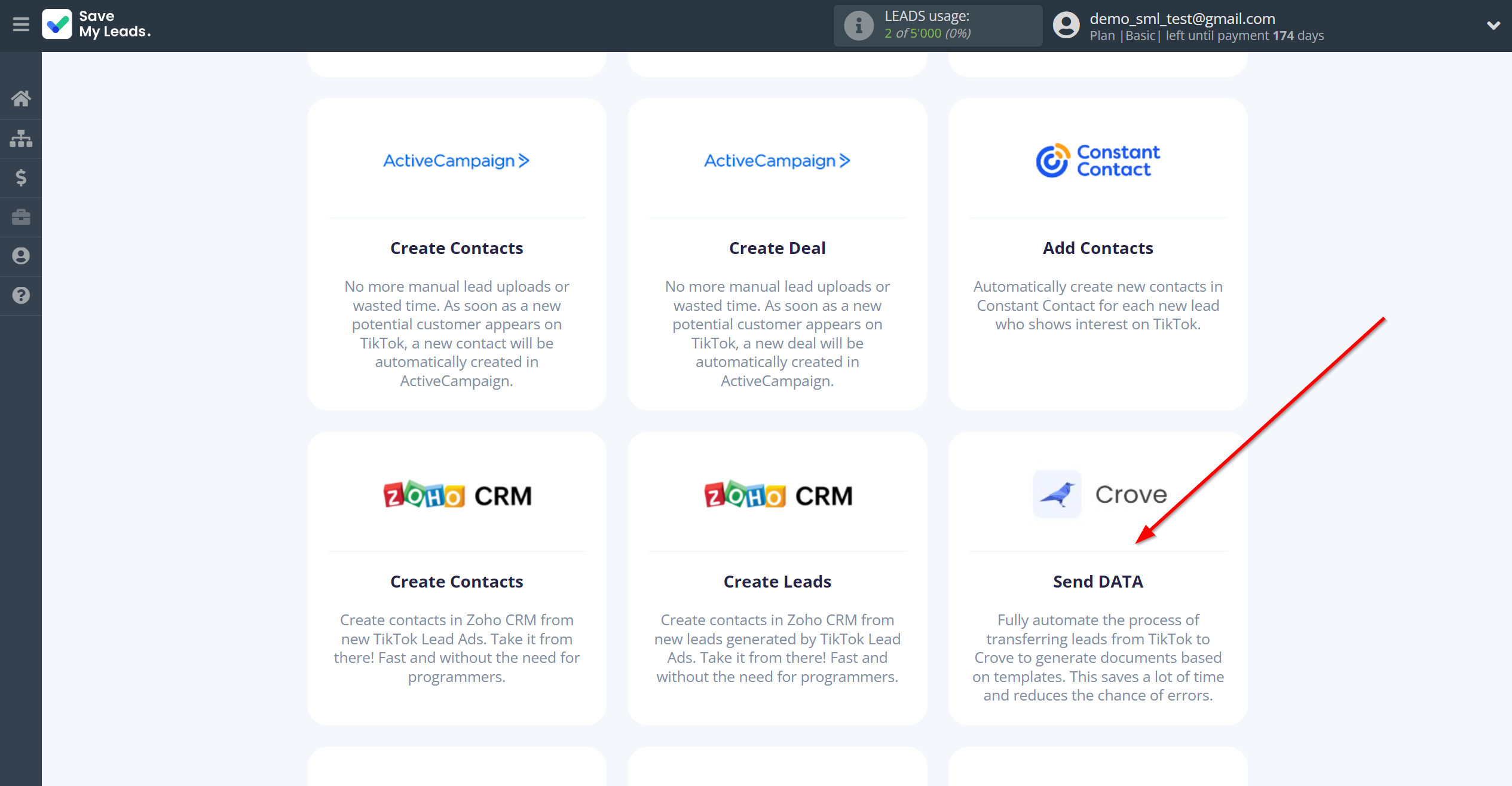Click Zoho CRM logo in Create Leads card
1512x786 pixels.
[x=777, y=495]
